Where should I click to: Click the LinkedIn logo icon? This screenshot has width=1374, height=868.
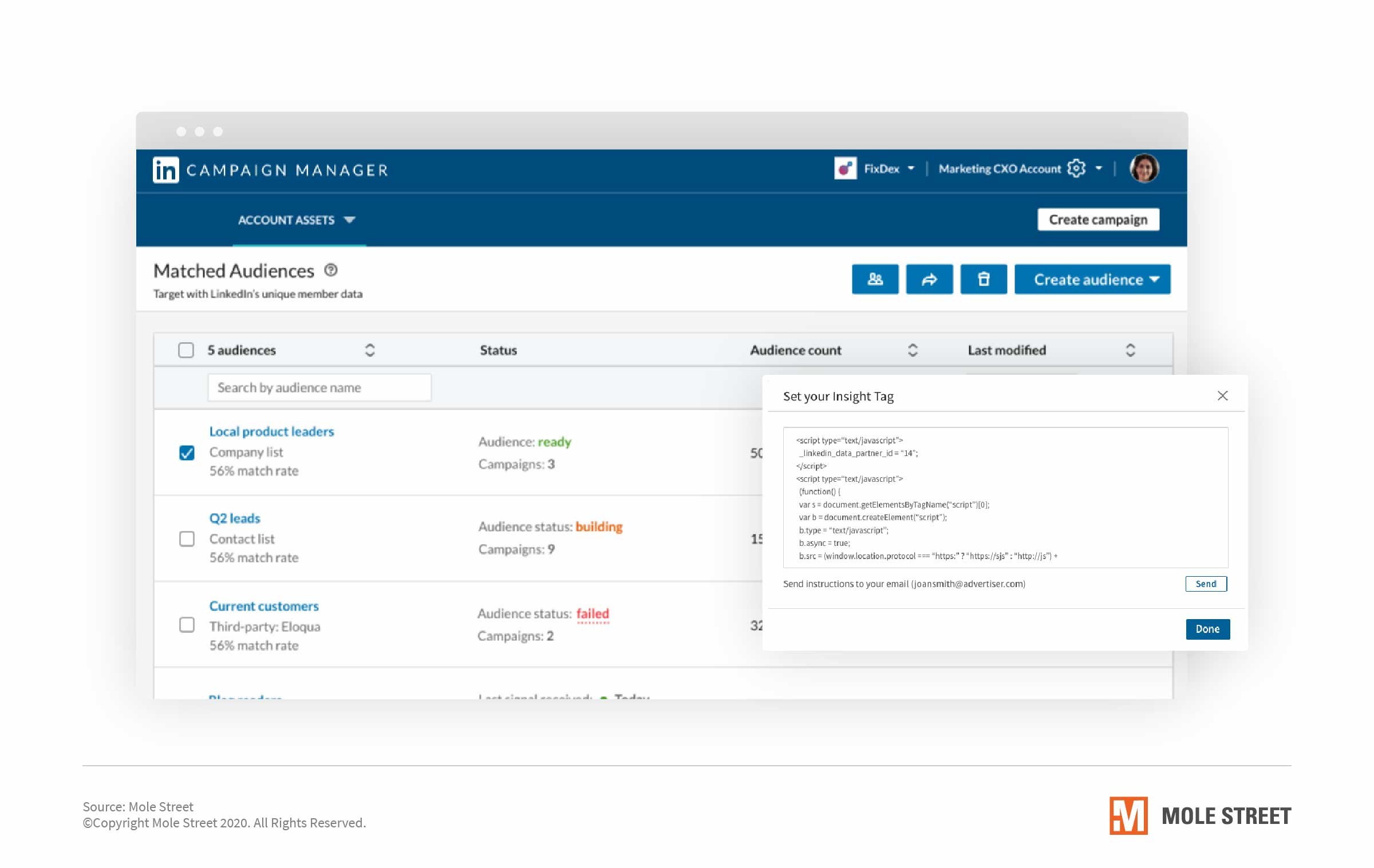pos(166,170)
